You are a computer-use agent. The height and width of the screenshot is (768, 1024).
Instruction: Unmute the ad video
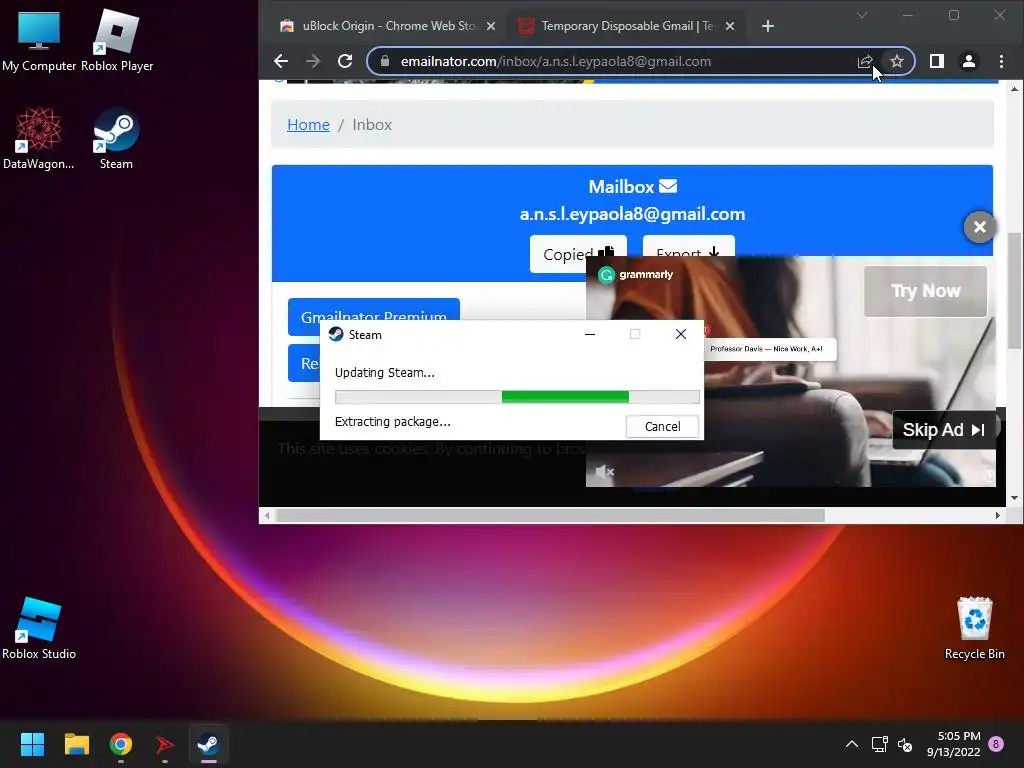click(605, 472)
